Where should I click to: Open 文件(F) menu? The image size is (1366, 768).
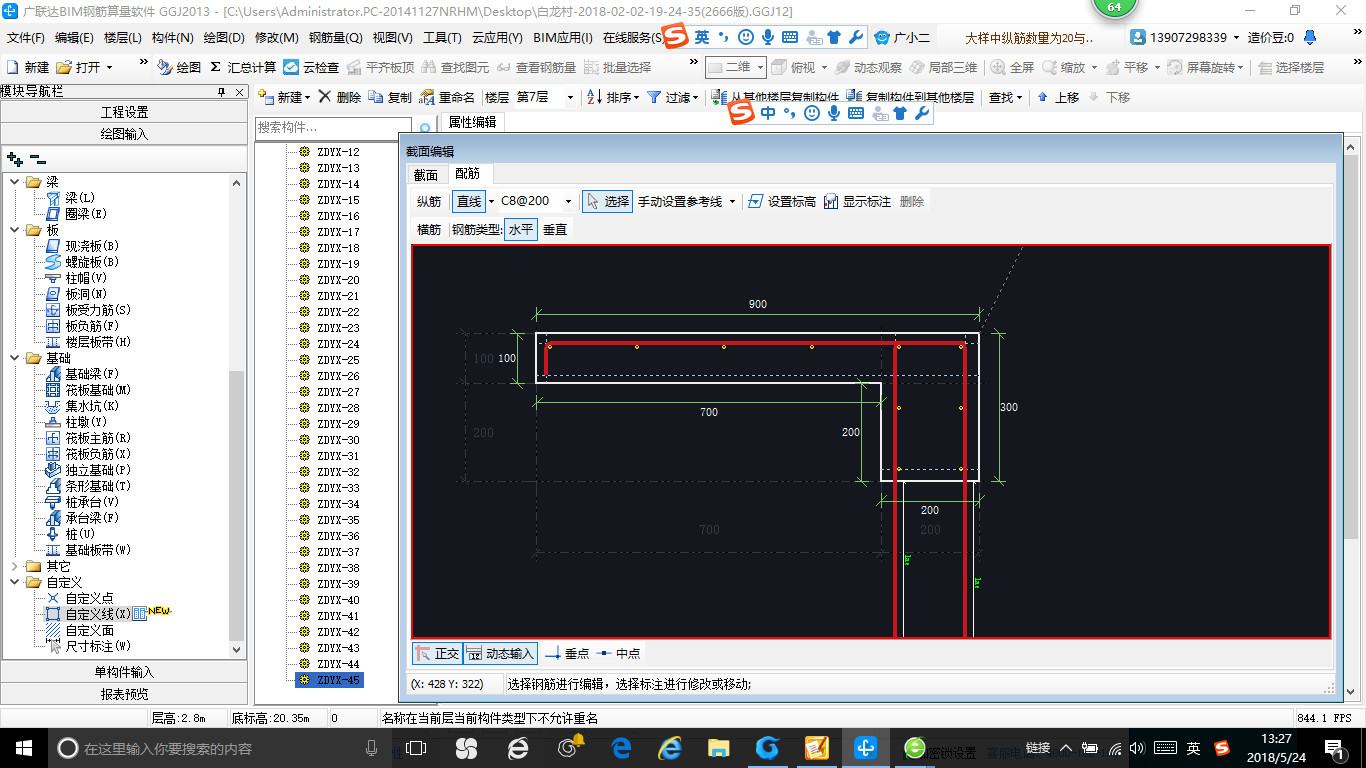click(x=26, y=38)
